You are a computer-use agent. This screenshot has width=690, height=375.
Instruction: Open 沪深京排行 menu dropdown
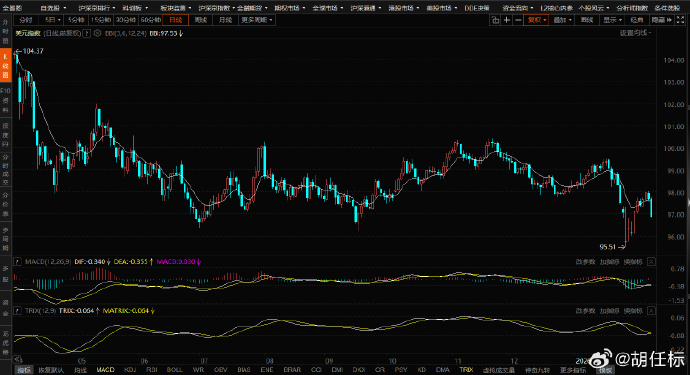point(97,8)
